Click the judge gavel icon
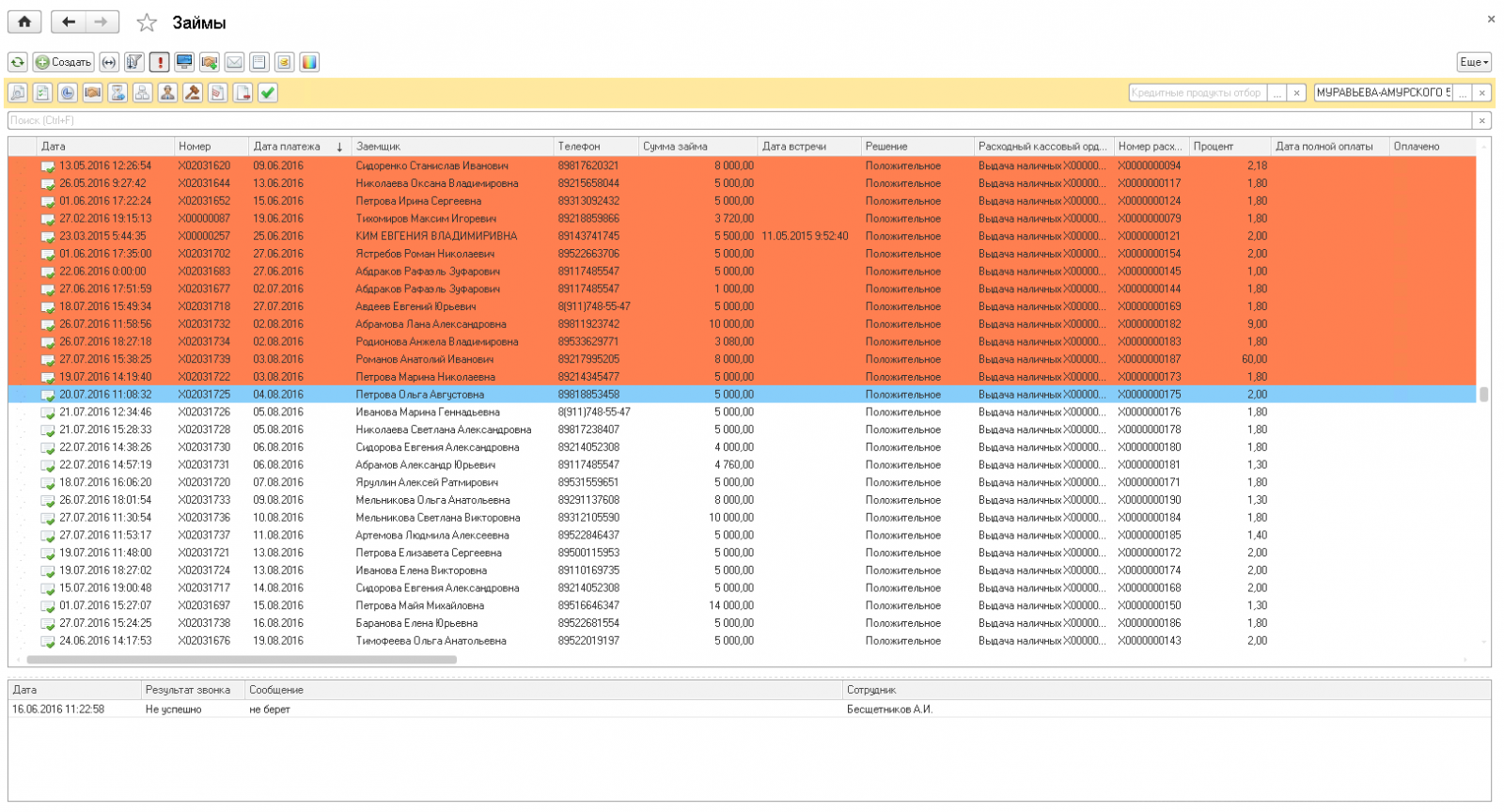The image size is (1504, 812). click(193, 92)
